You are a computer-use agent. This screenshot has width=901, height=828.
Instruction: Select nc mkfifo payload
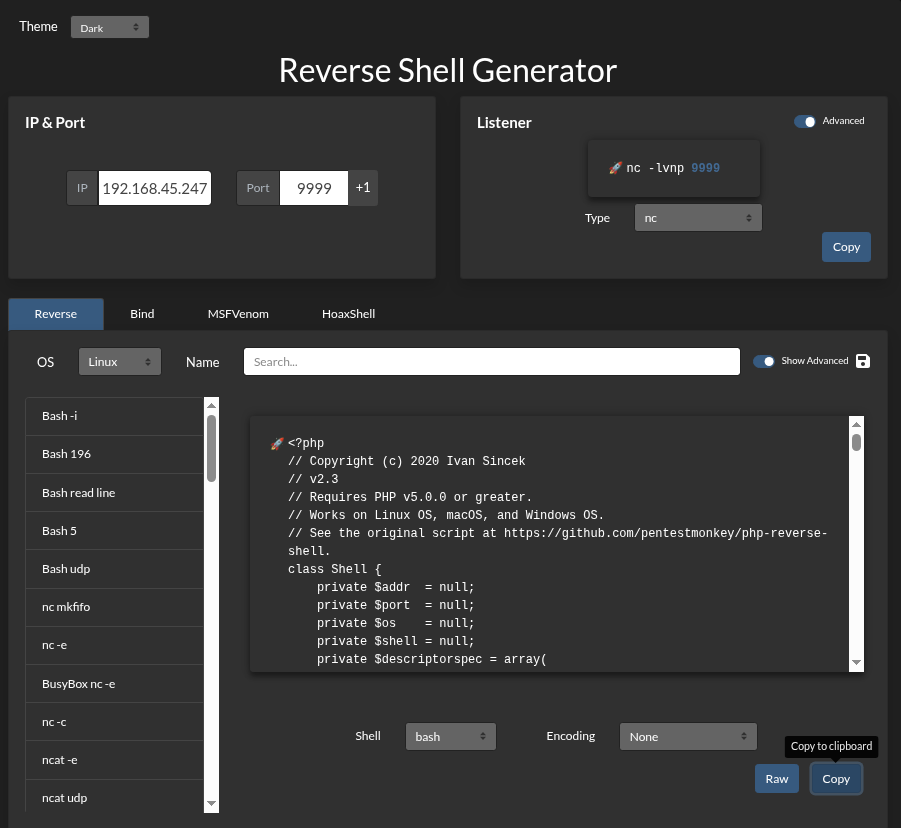114,607
